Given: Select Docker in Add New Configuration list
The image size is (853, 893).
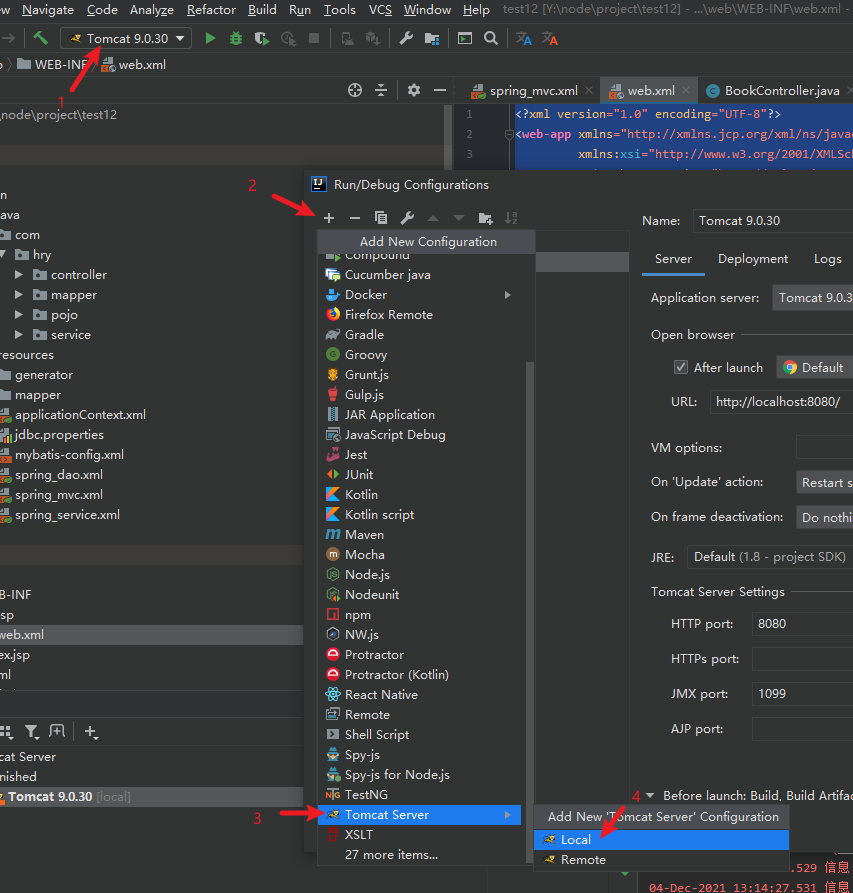Looking at the screenshot, I should click(x=419, y=295).
